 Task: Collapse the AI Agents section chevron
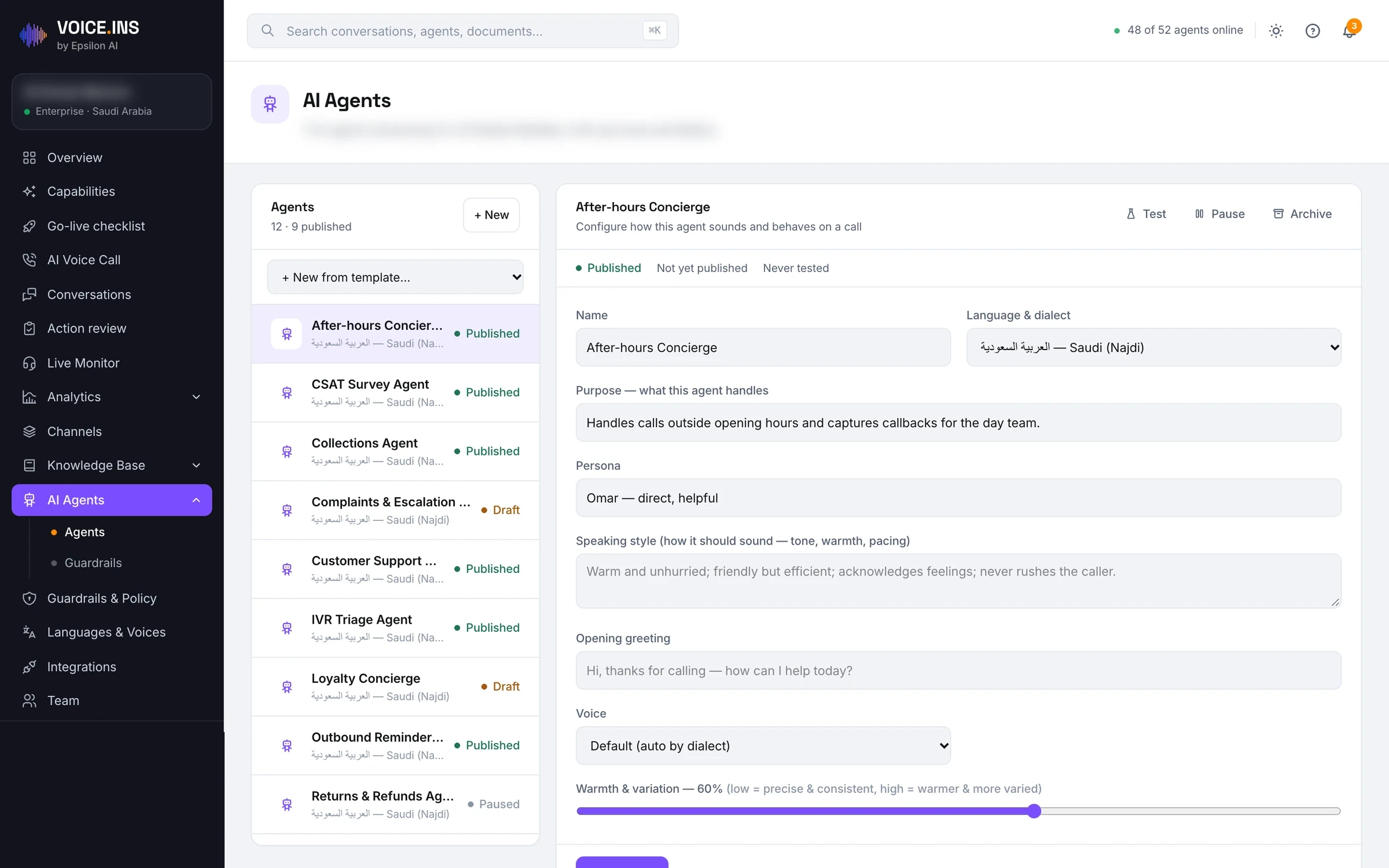pyautogui.click(x=196, y=500)
